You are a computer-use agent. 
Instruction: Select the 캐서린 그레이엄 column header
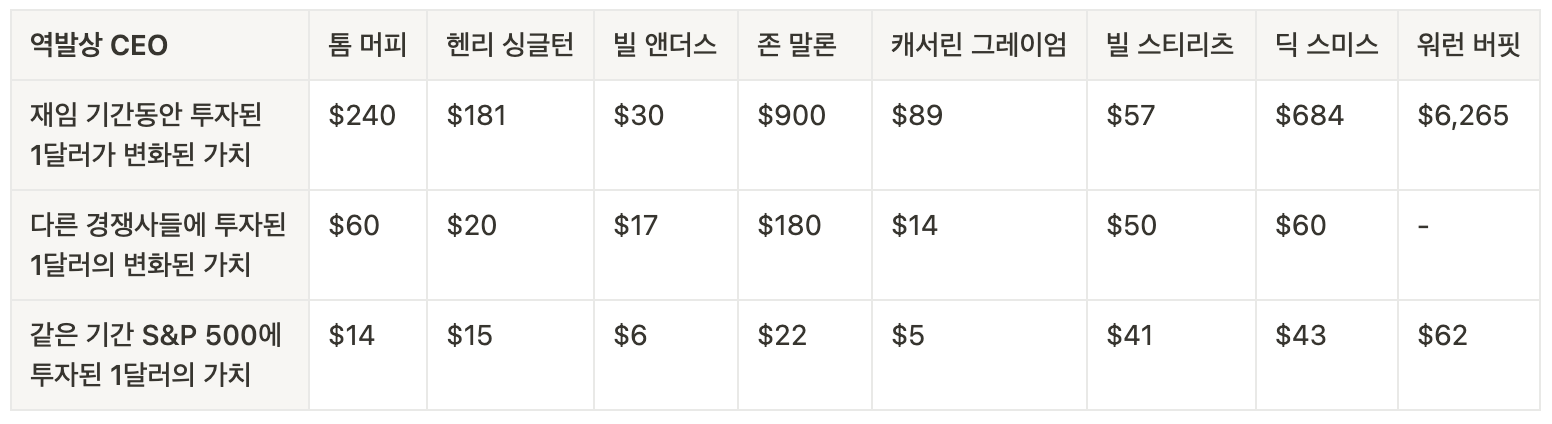[979, 46]
